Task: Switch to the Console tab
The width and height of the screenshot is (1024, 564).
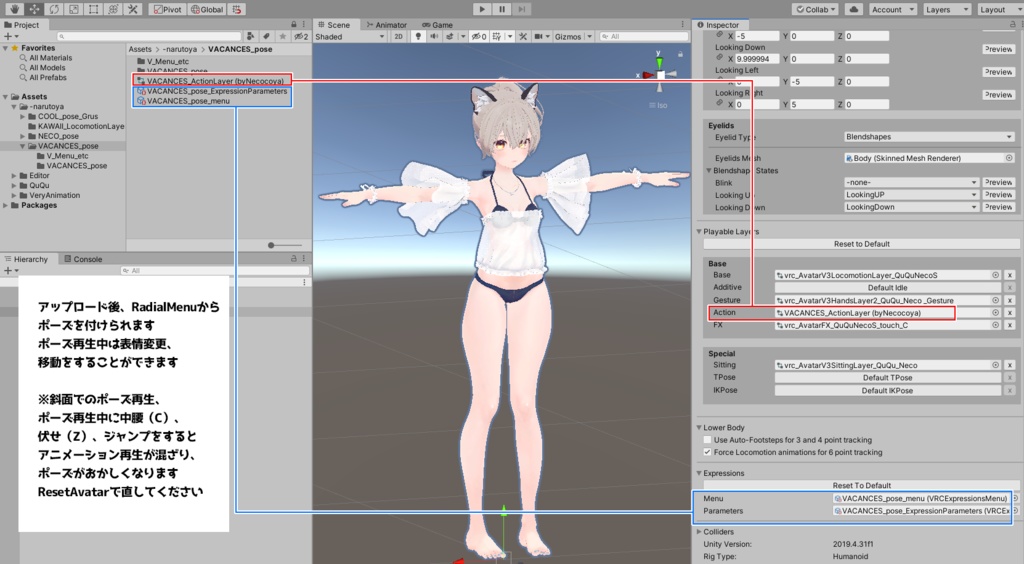Action: click(x=83, y=259)
